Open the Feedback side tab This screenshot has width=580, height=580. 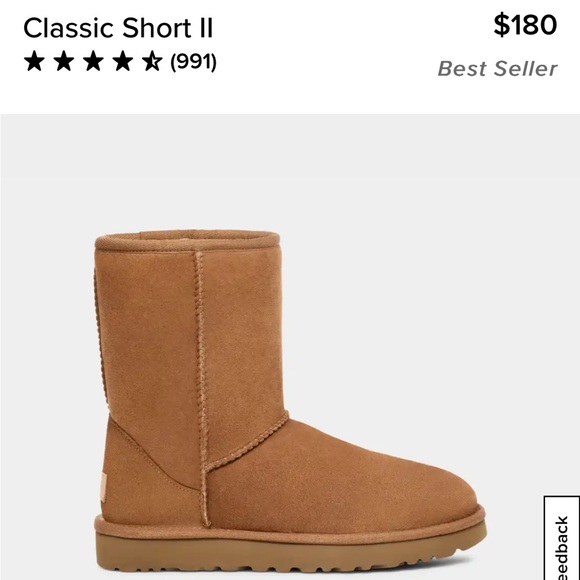(562, 538)
